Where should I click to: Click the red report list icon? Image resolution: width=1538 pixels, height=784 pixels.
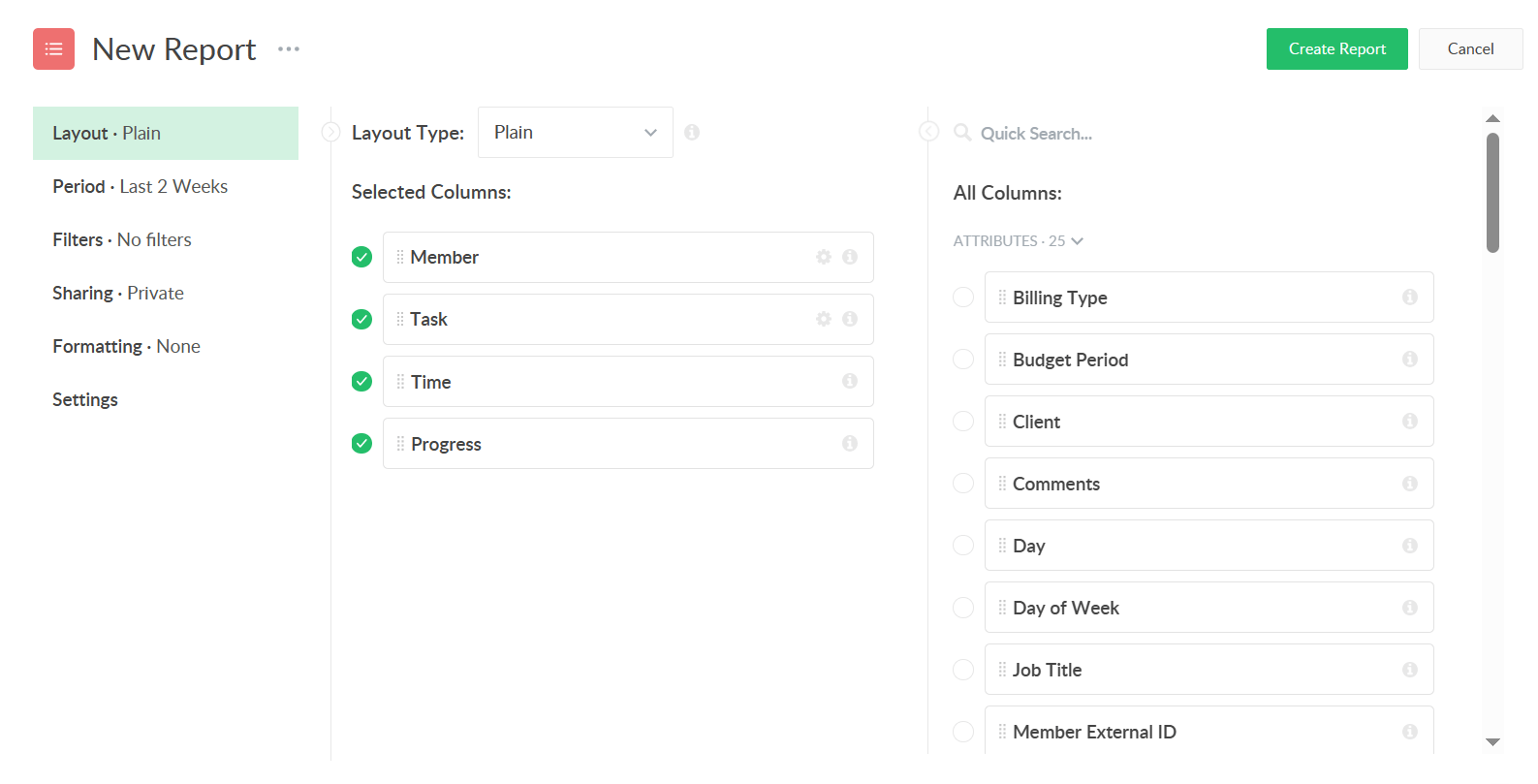click(53, 48)
